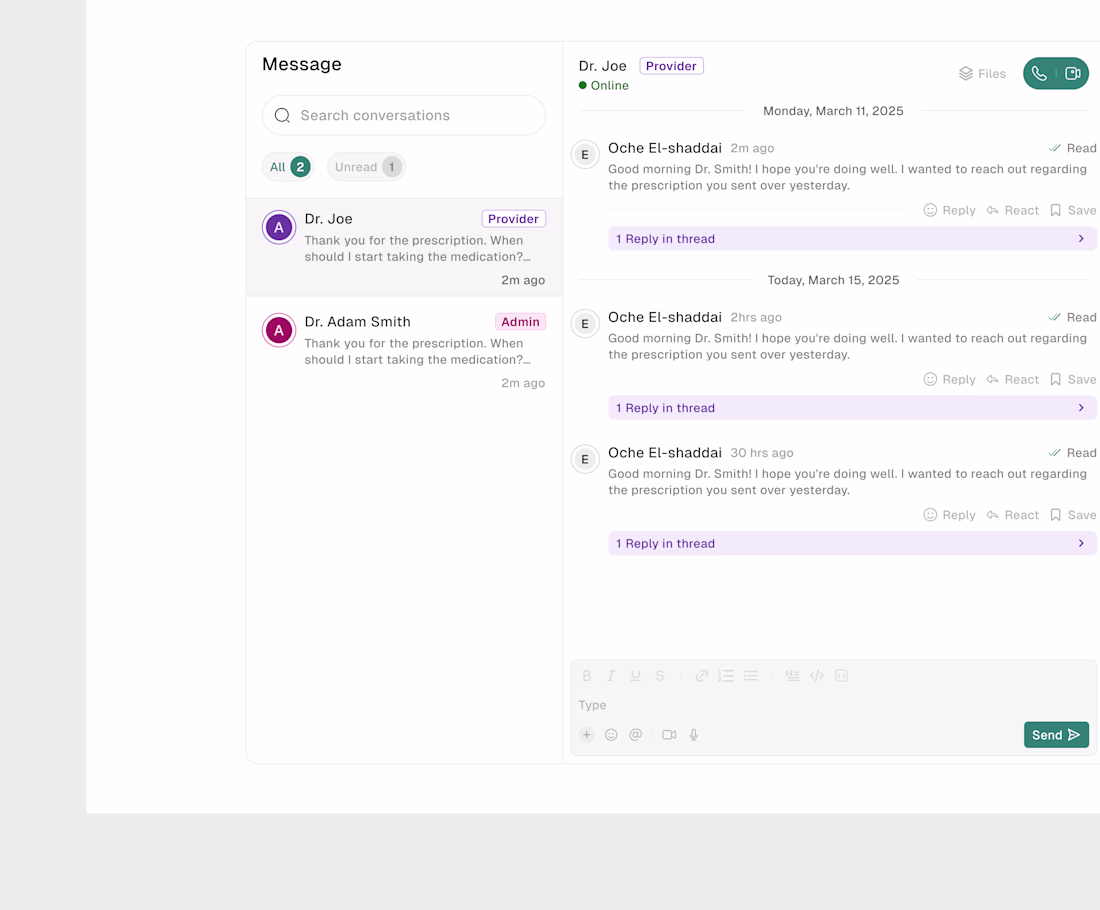Reply to the 2hrs ago message

[949, 380]
